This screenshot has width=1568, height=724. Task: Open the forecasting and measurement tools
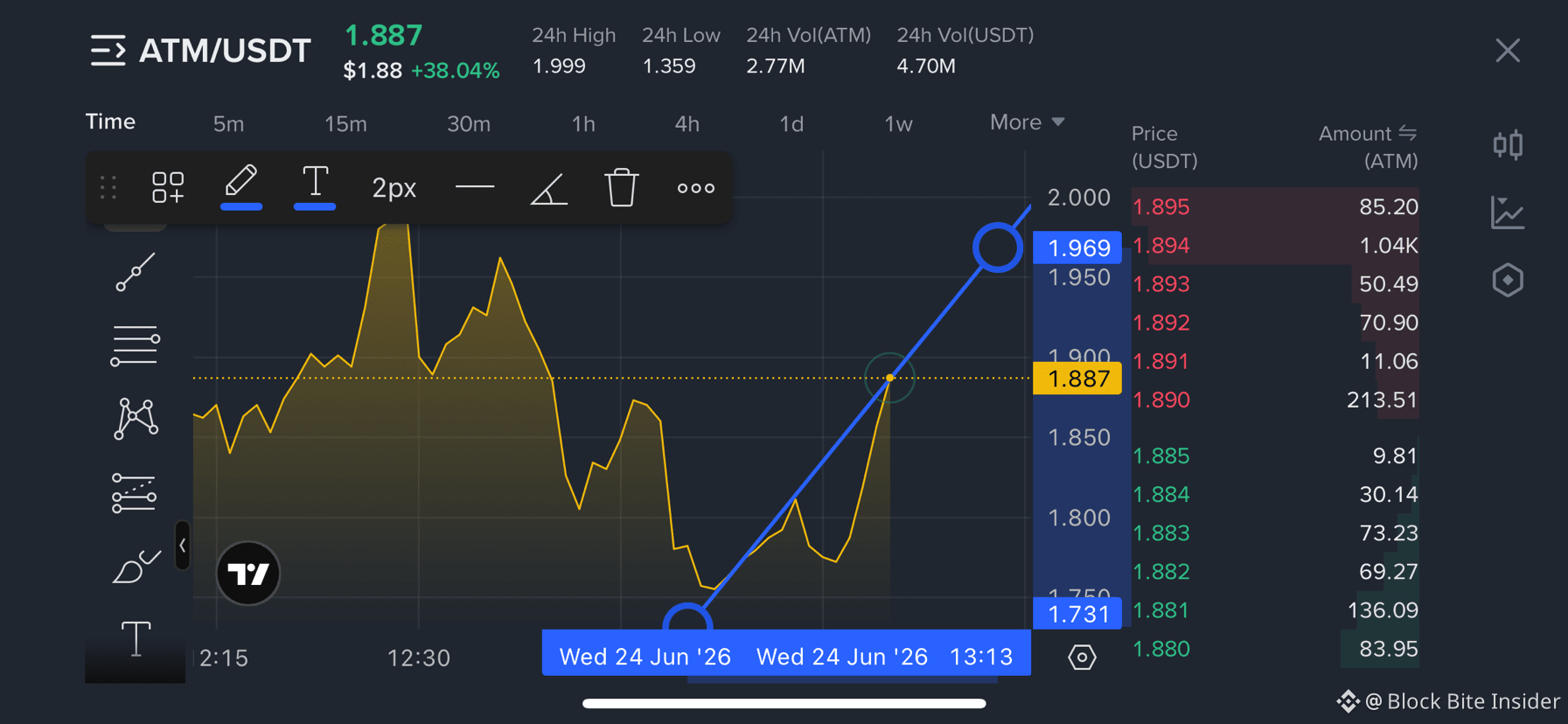134,492
